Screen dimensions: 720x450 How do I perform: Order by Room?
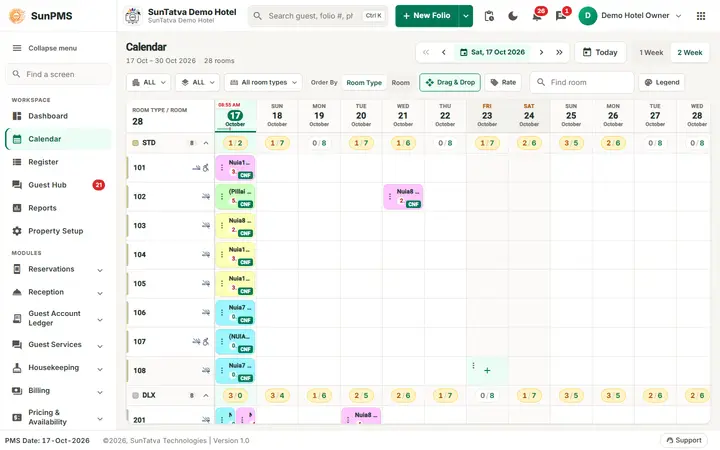click(x=400, y=83)
